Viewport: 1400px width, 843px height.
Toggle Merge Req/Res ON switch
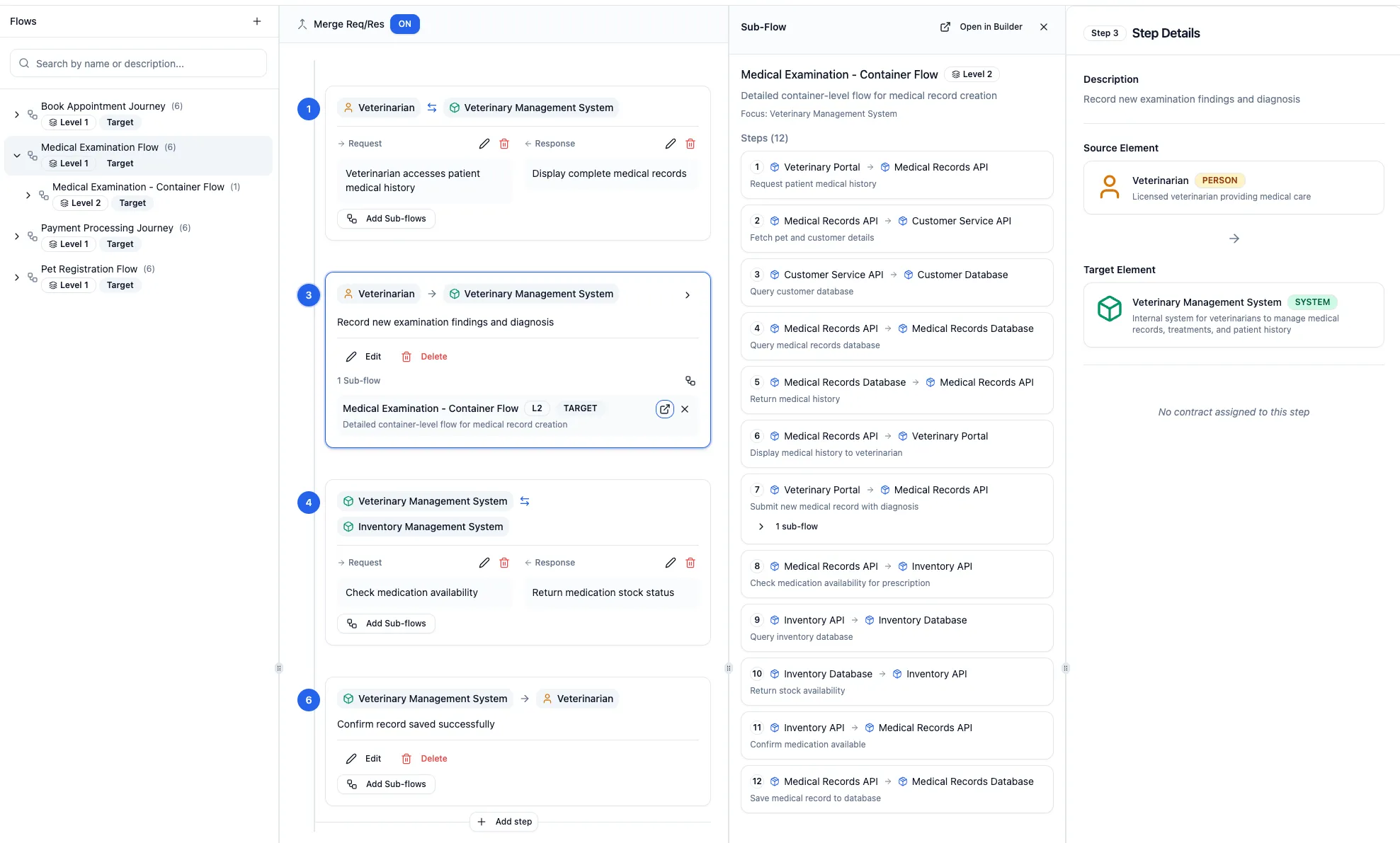point(404,24)
